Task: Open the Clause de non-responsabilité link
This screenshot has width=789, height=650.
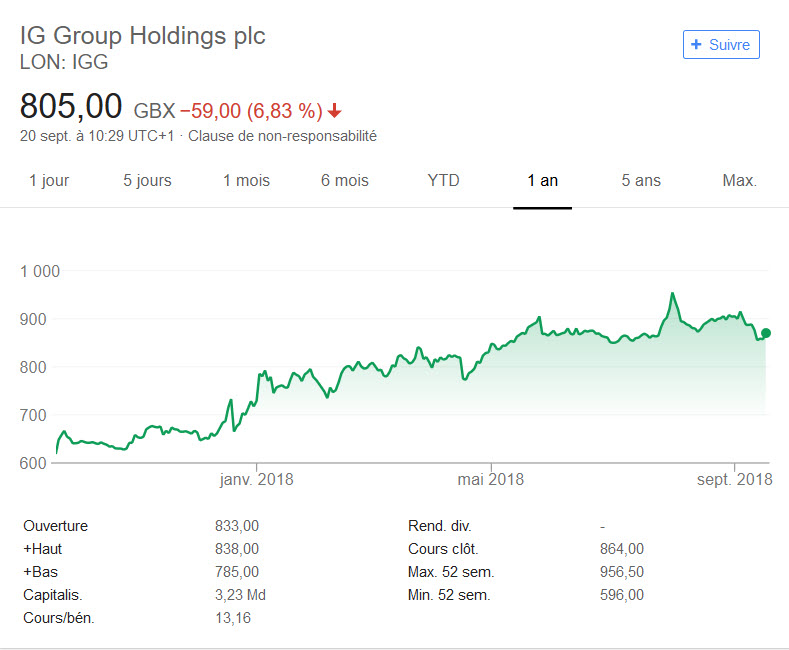Action: point(282,136)
